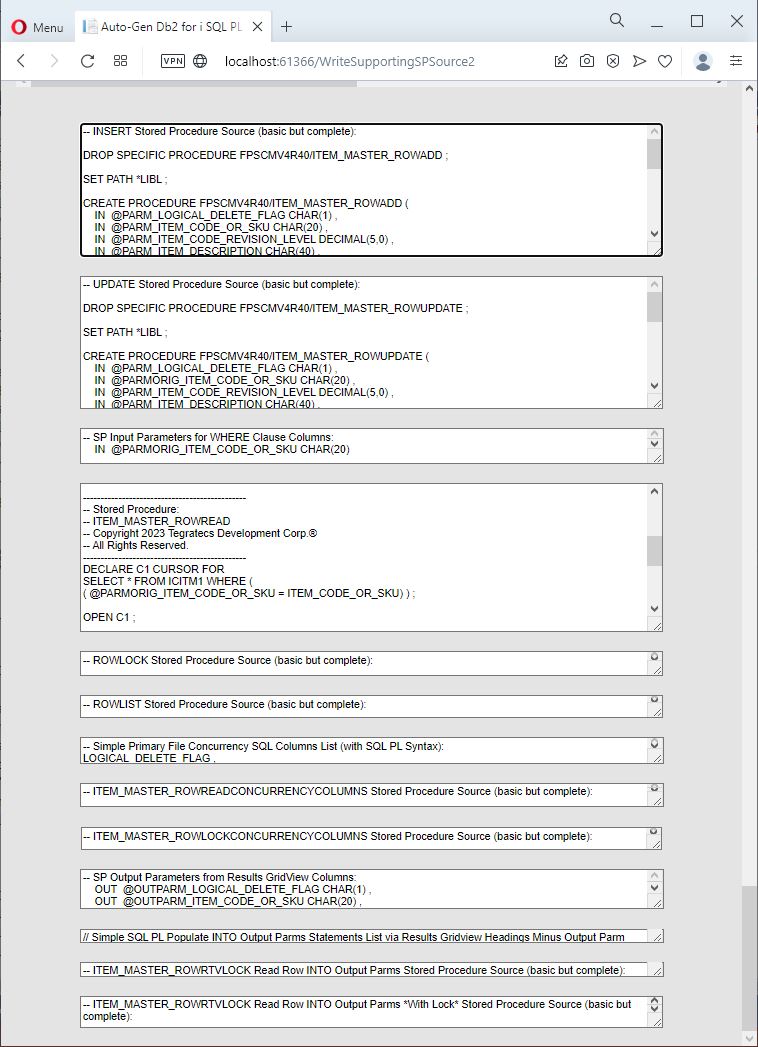Click the page scrollbar up arrow
The image size is (758, 1047).
749,89
